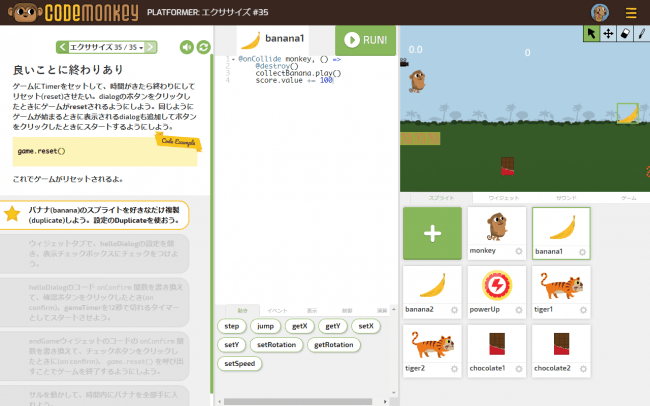Reset the exercise with the refresh icon

(204, 47)
